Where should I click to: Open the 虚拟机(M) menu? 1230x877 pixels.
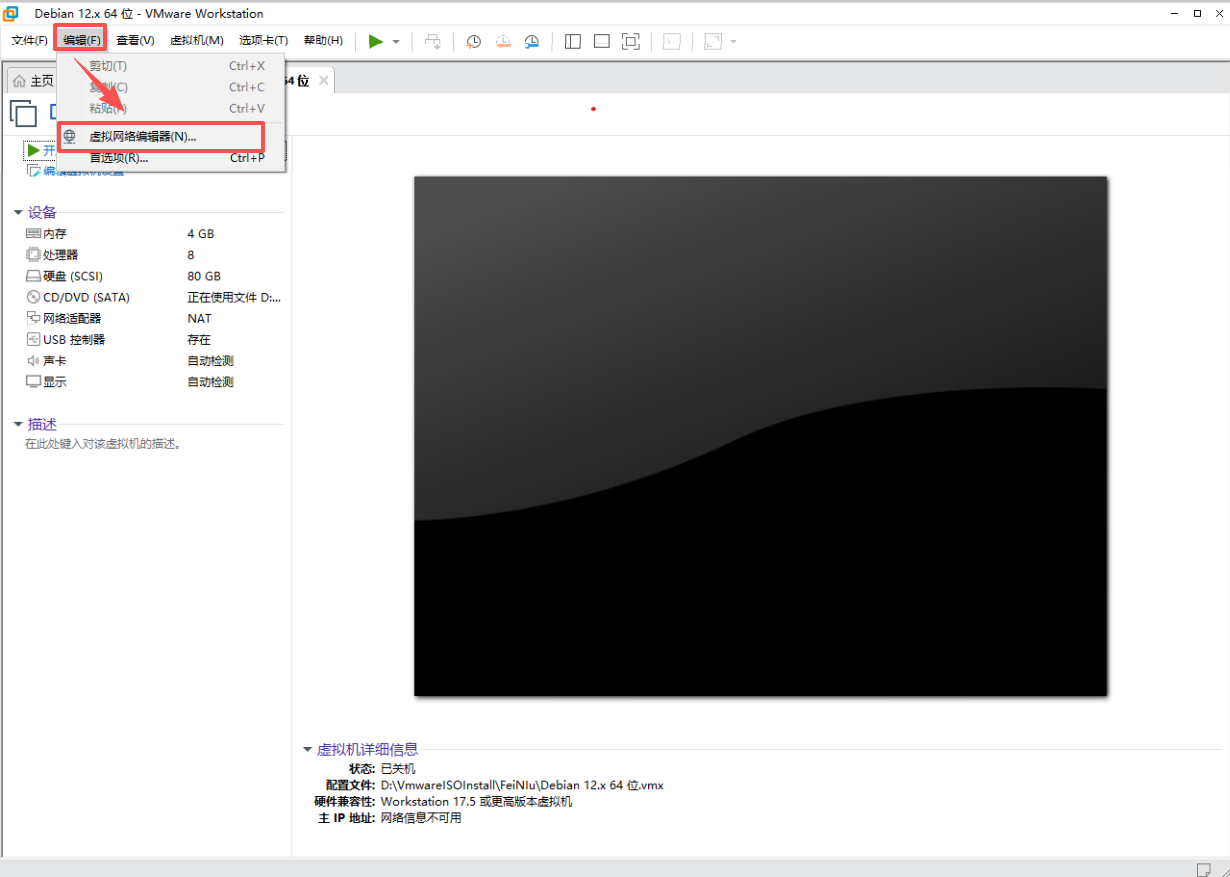(197, 40)
